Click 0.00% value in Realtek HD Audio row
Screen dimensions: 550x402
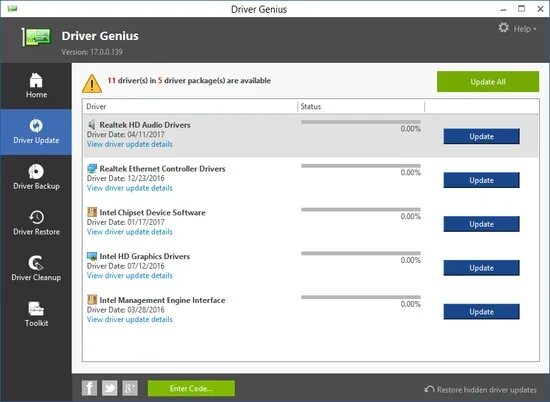410,129
